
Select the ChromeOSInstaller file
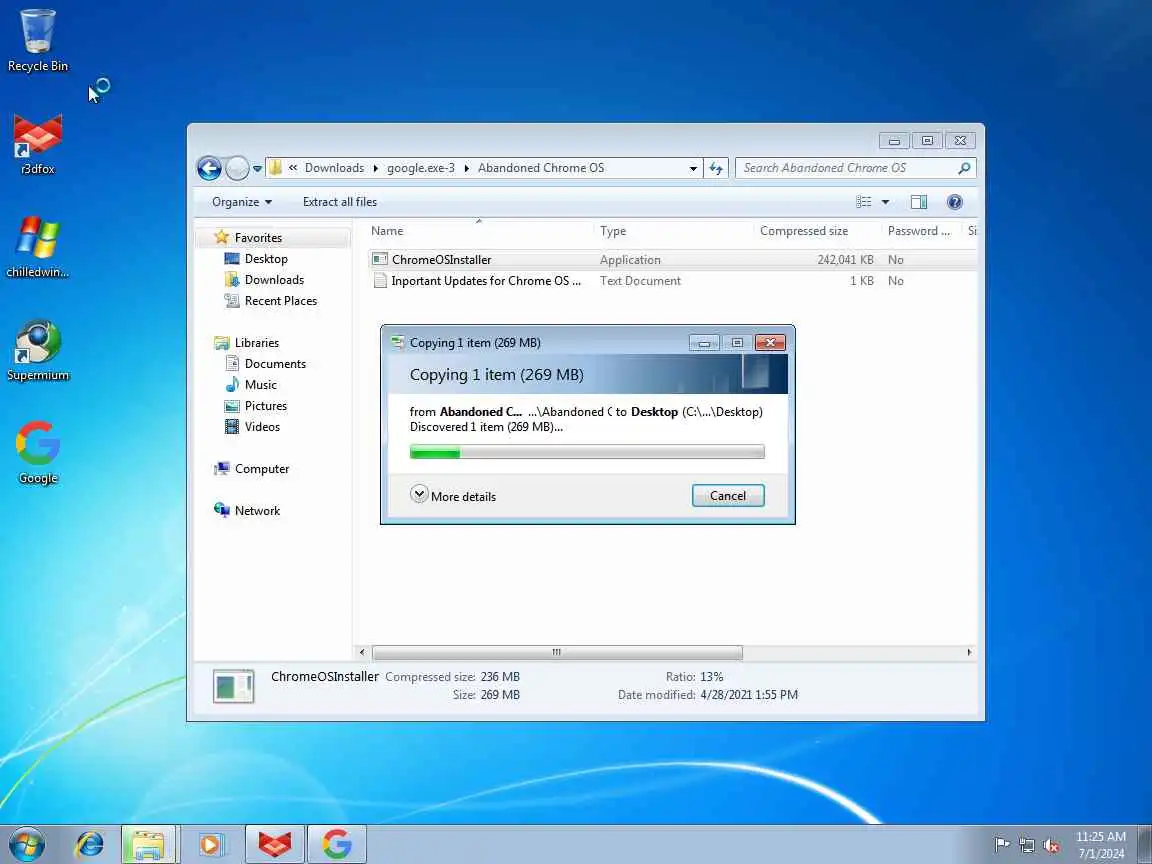click(x=672, y=259)
